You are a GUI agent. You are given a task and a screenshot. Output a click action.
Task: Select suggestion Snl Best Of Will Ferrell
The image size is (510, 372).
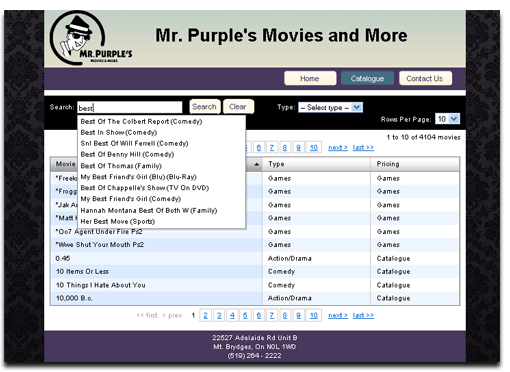coord(134,144)
